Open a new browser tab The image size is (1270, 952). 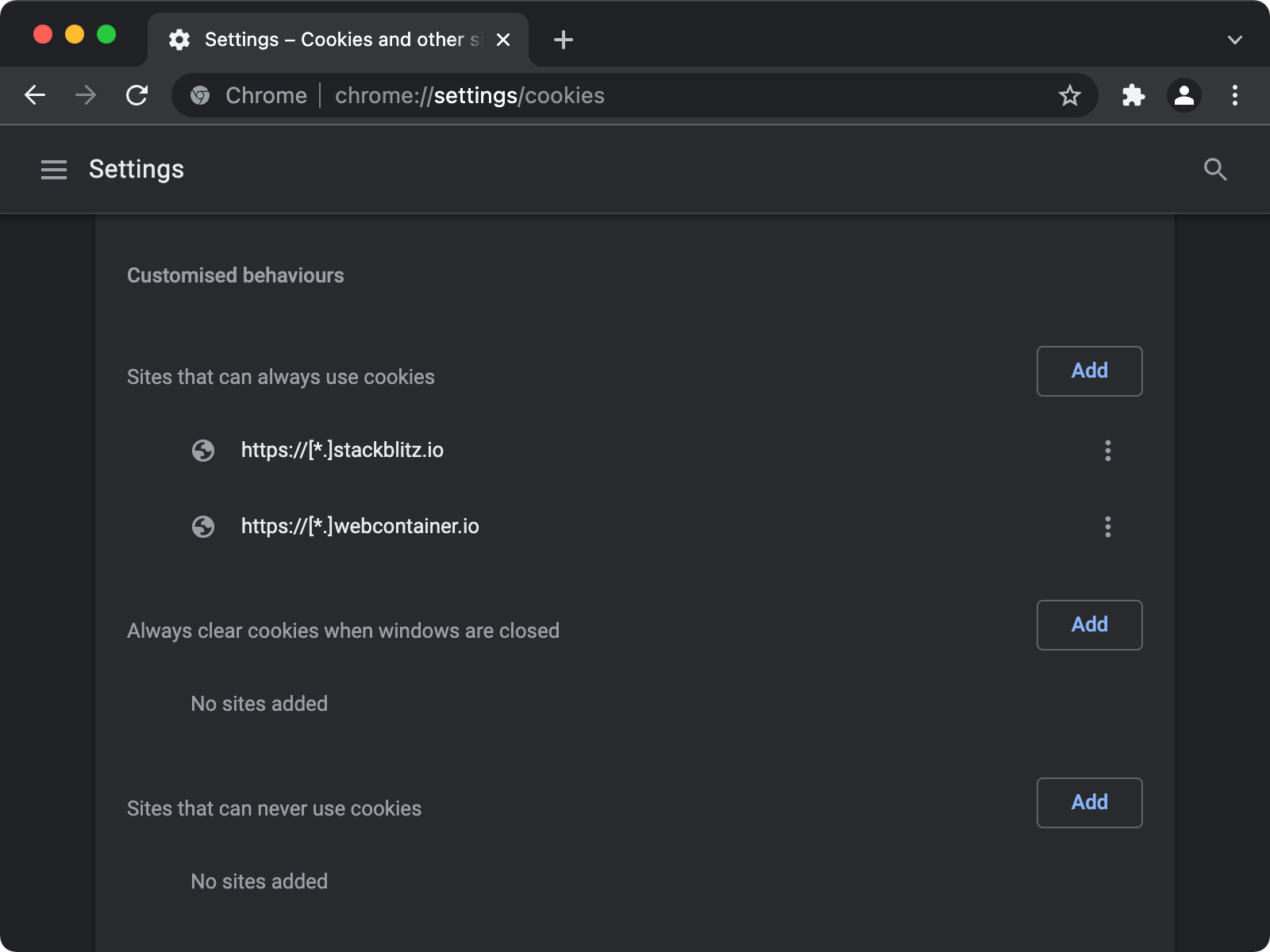(563, 39)
